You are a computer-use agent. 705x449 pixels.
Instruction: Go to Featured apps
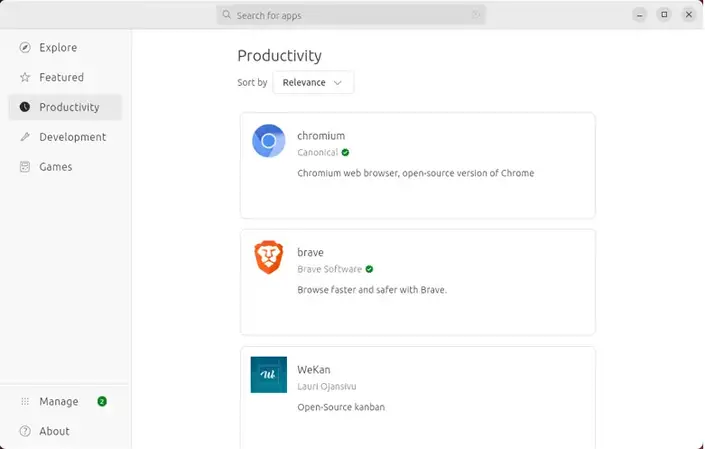click(65, 77)
